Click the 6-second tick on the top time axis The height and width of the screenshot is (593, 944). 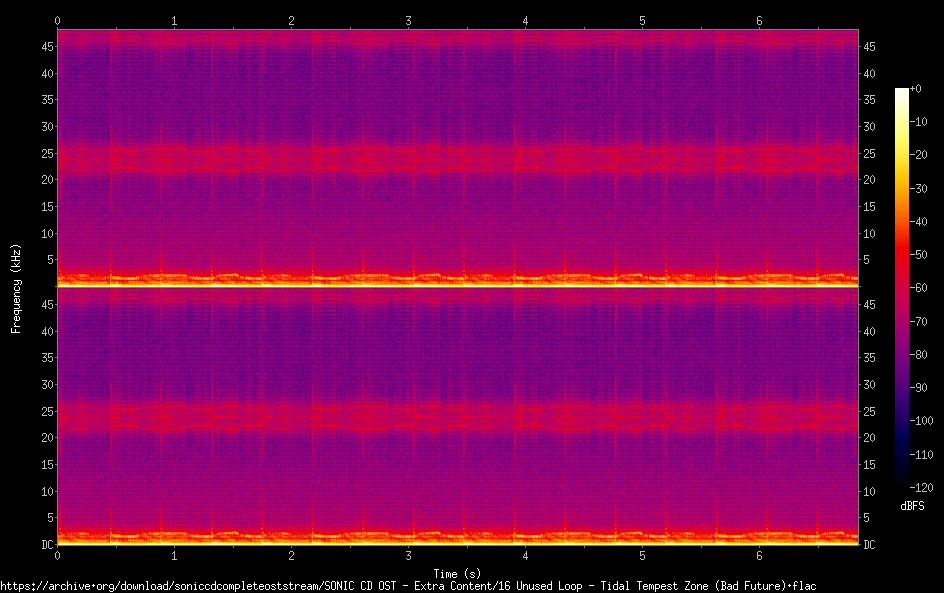(760, 21)
